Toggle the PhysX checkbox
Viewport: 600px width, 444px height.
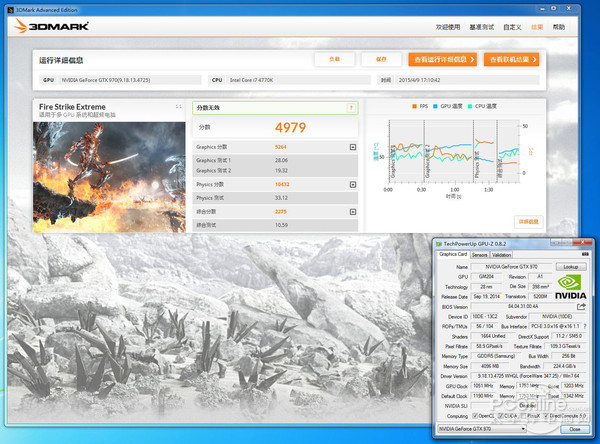524,416
